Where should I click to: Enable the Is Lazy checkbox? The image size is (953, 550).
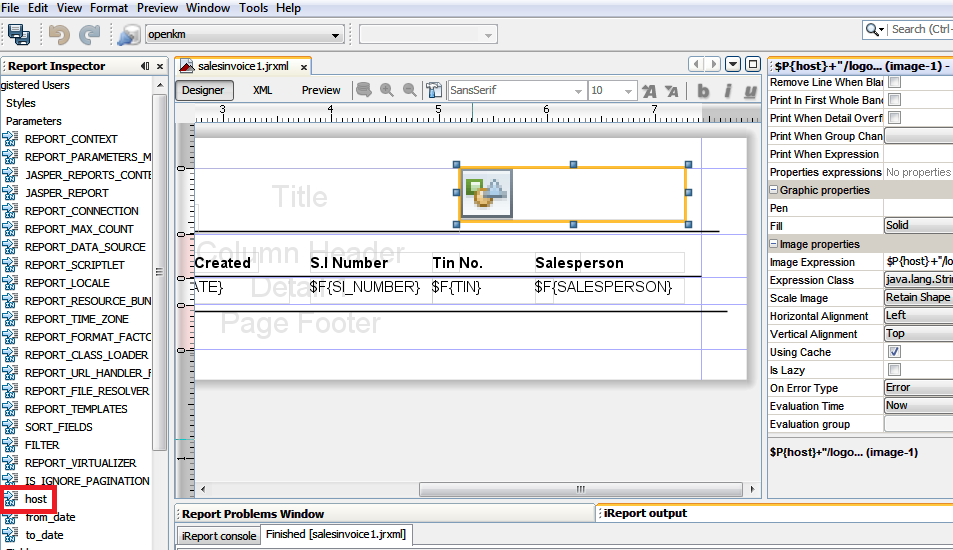click(894, 370)
